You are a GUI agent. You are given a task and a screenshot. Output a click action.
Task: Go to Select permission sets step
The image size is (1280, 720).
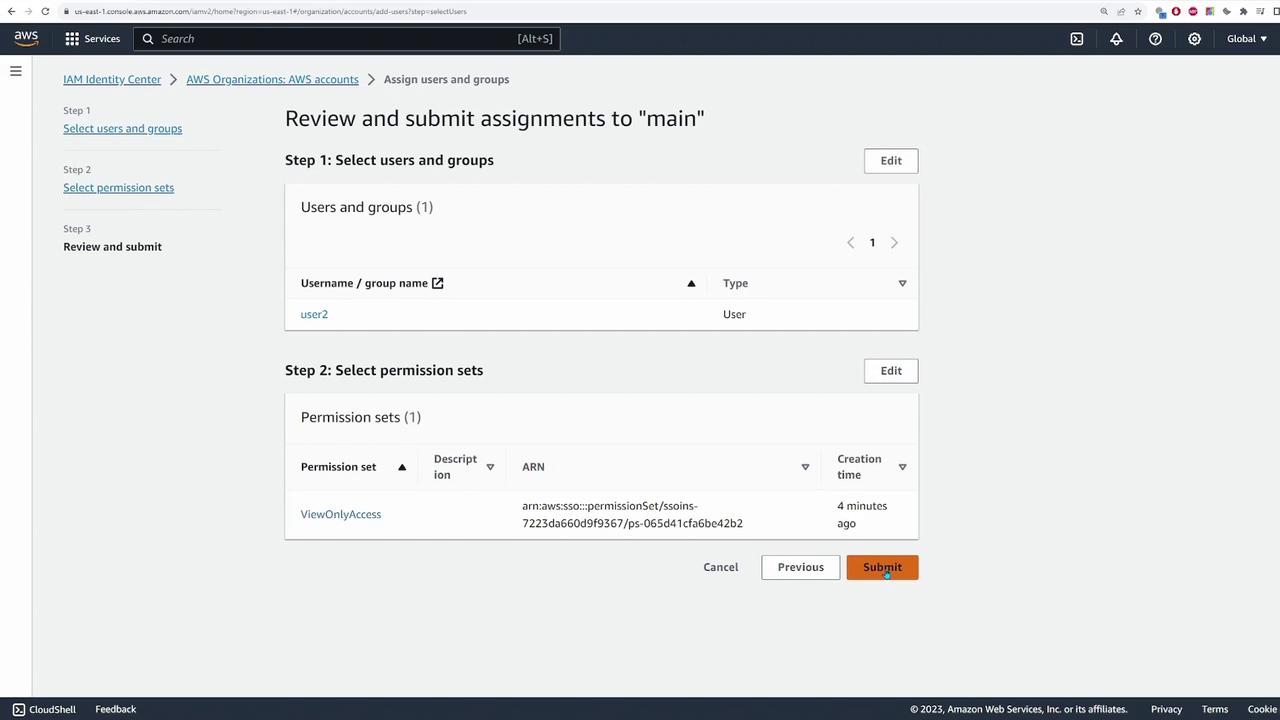[x=118, y=187]
